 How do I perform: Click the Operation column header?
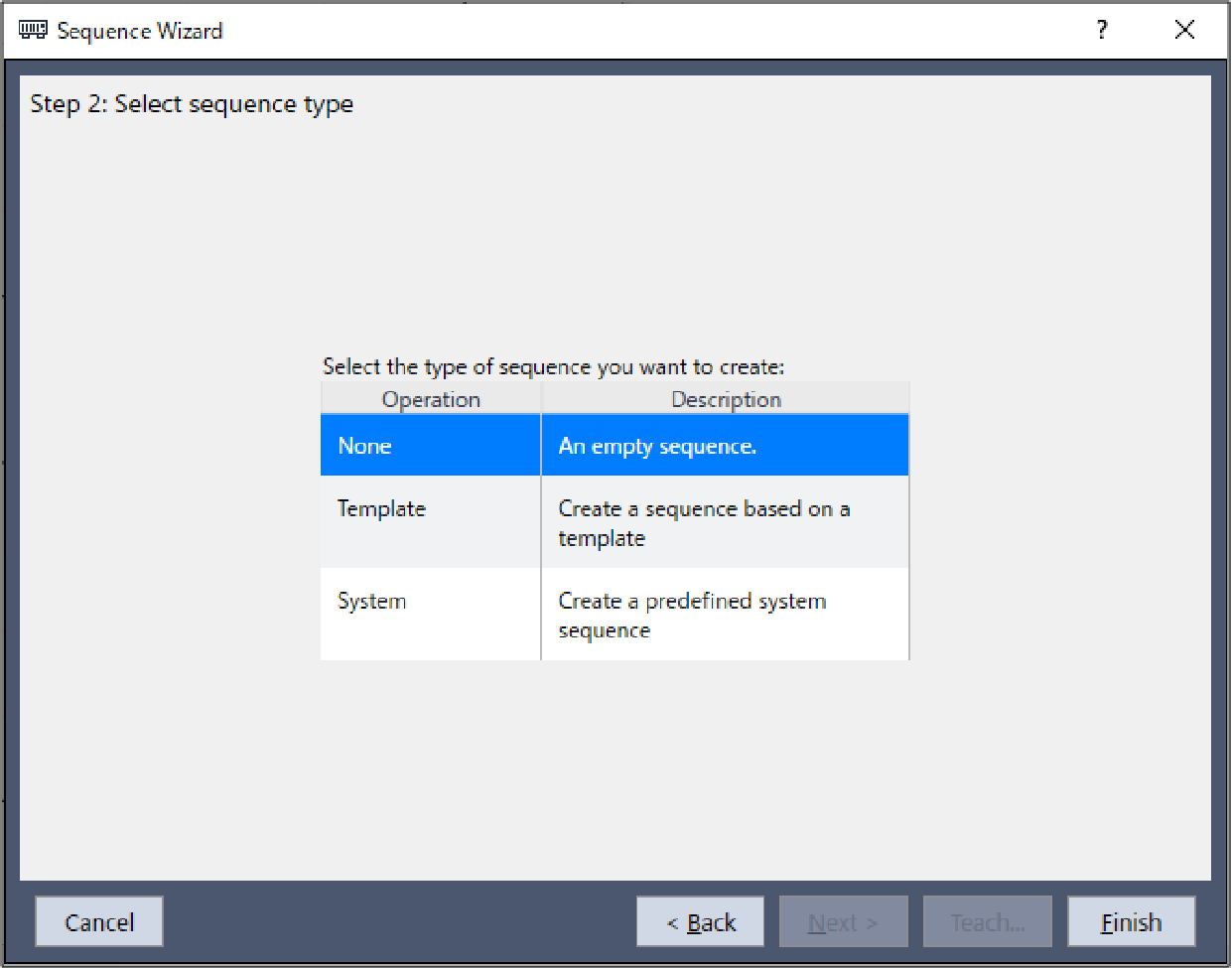(x=431, y=399)
